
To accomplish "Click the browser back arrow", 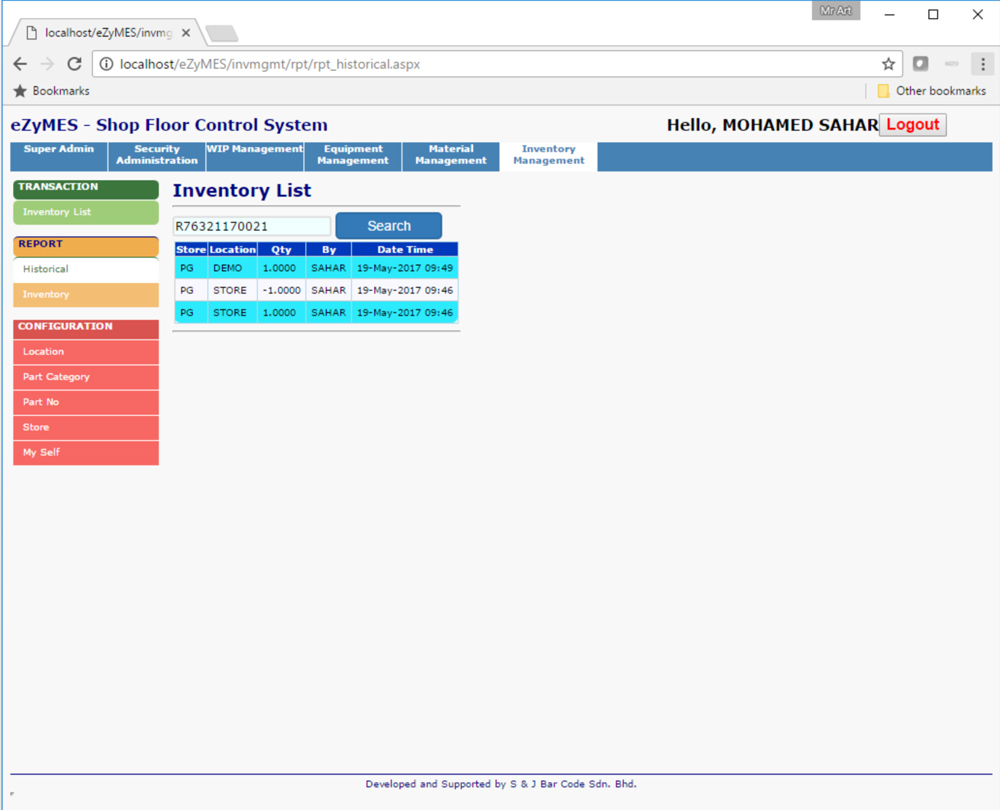I will (x=20, y=64).
